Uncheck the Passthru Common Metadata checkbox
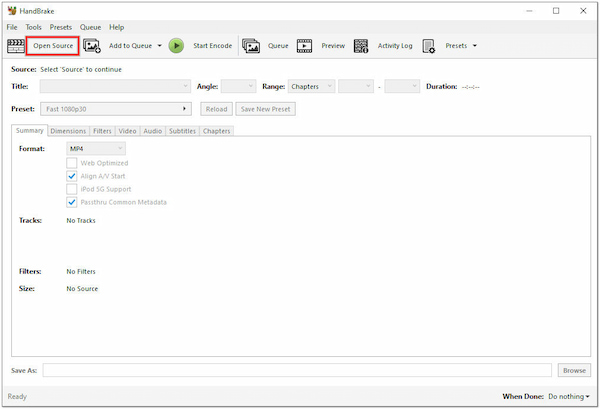 click(x=72, y=202)
